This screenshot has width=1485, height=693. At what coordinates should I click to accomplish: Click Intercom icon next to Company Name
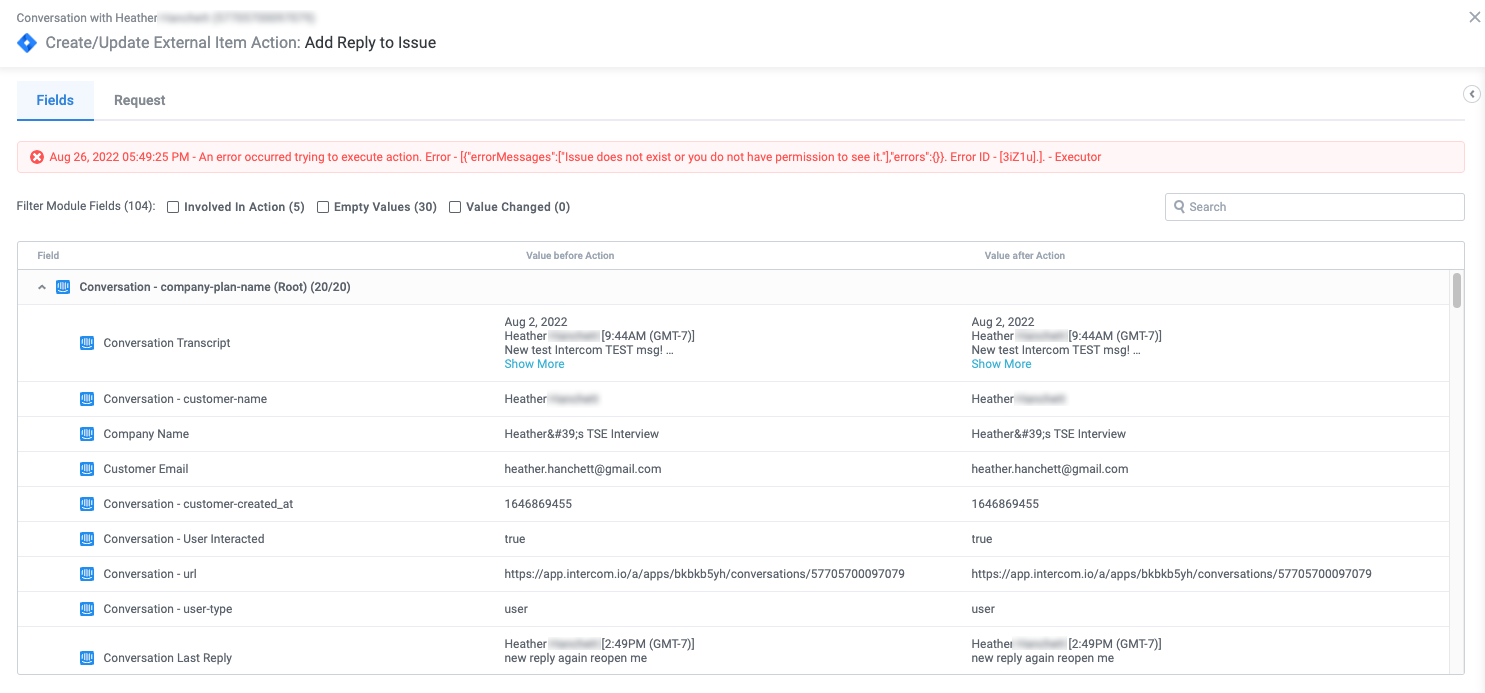pos(87,434)
